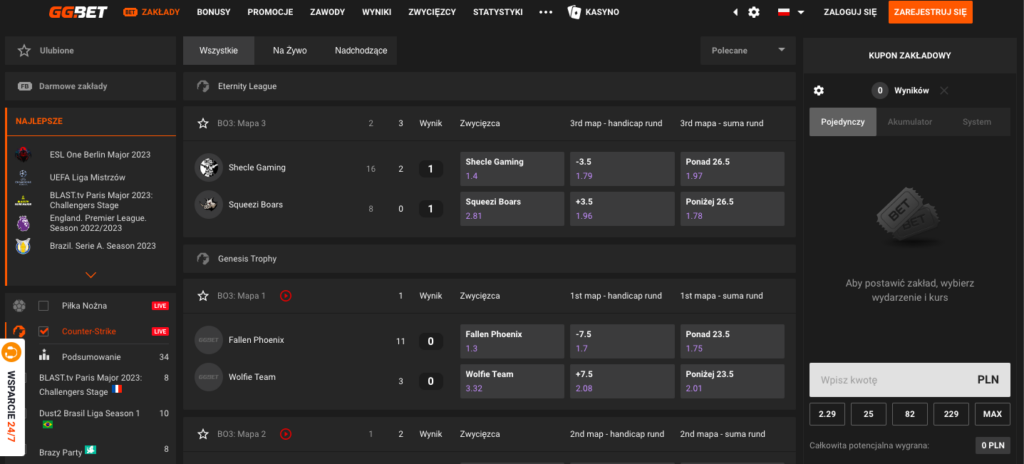Favorite the Shecle Gaming match star
The width and height of the screenshot is (1024, 464).
203,123
